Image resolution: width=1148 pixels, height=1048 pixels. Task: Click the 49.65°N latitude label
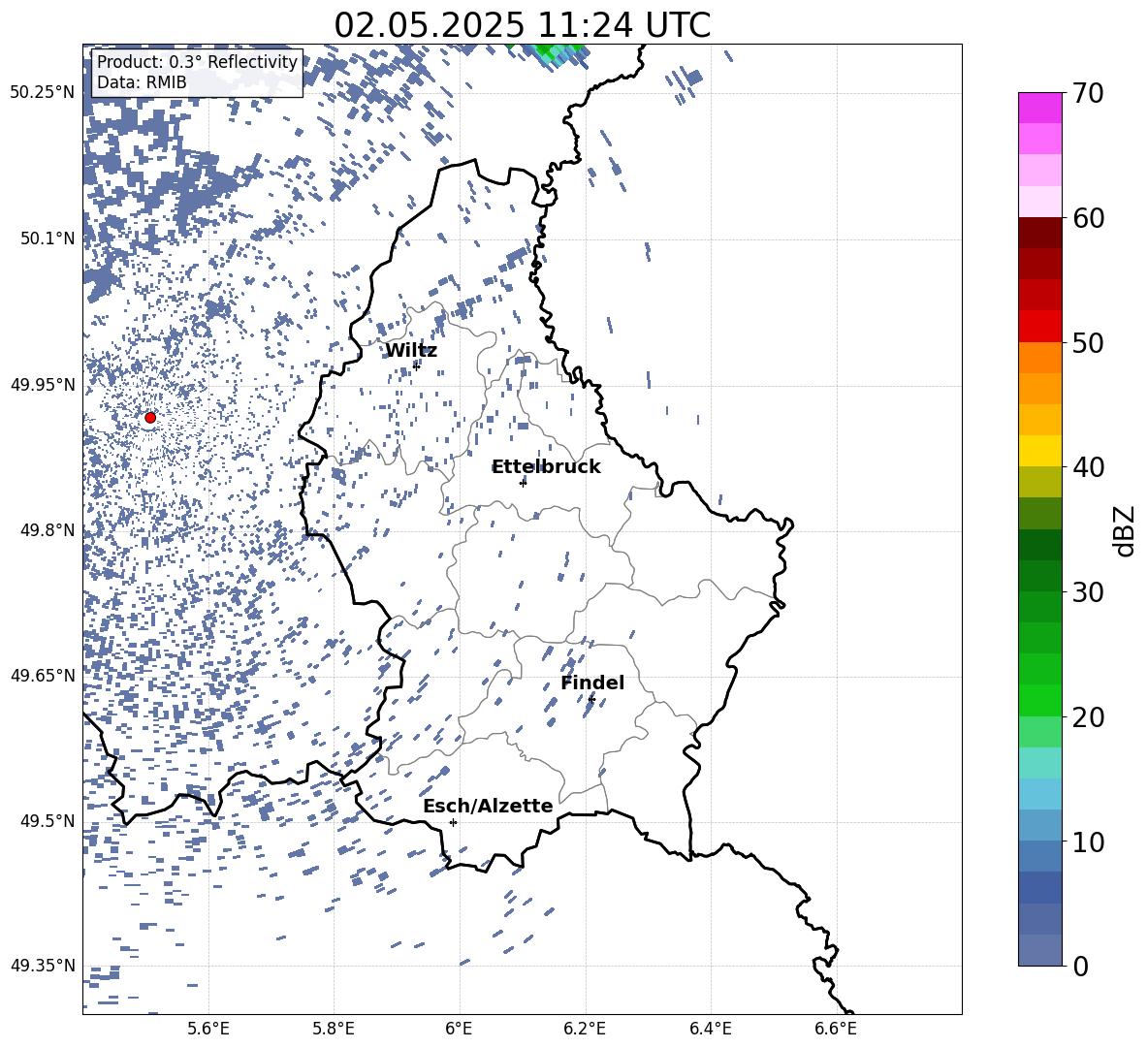(43, 676)
